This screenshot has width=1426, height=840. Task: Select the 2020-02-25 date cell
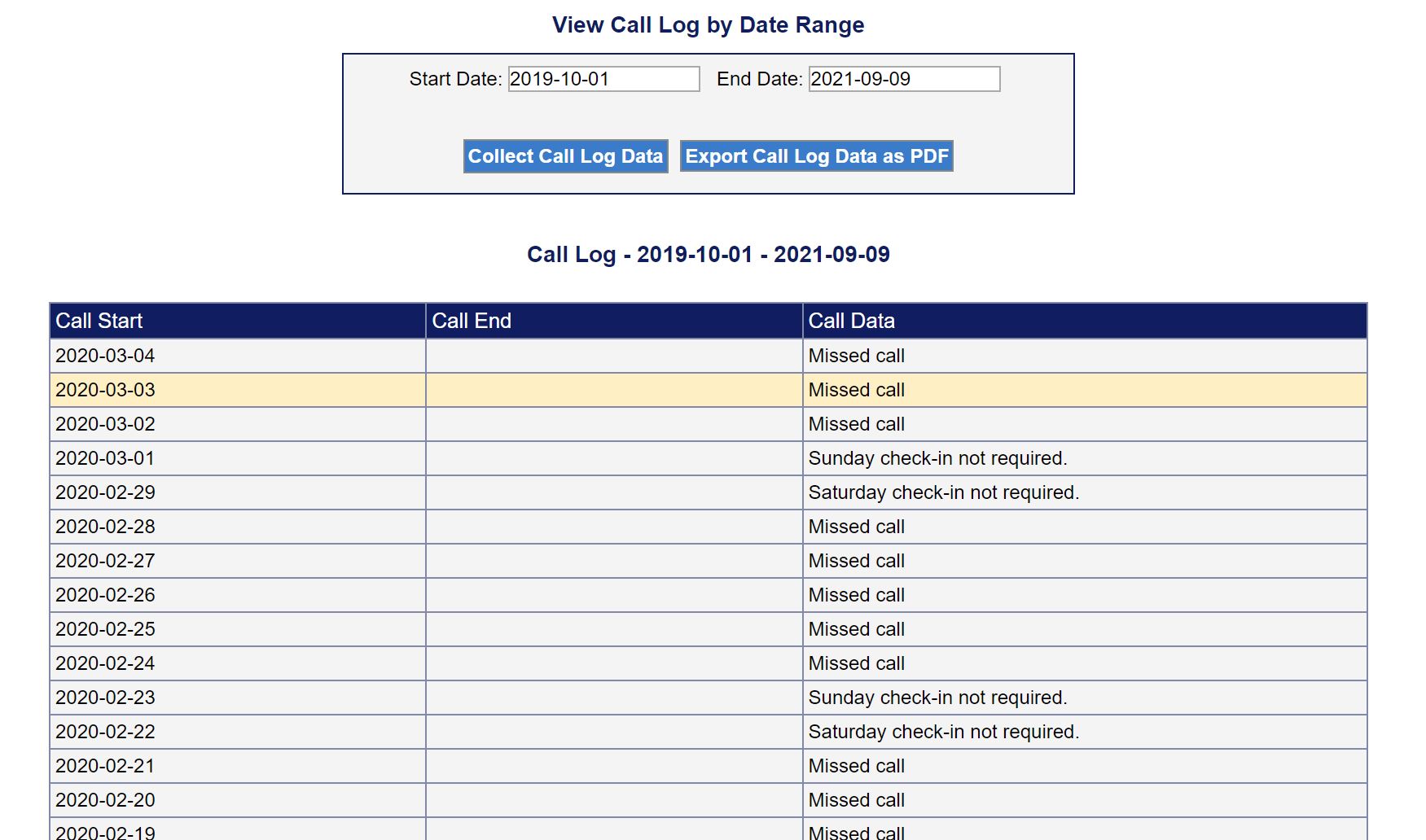[105, 629]
